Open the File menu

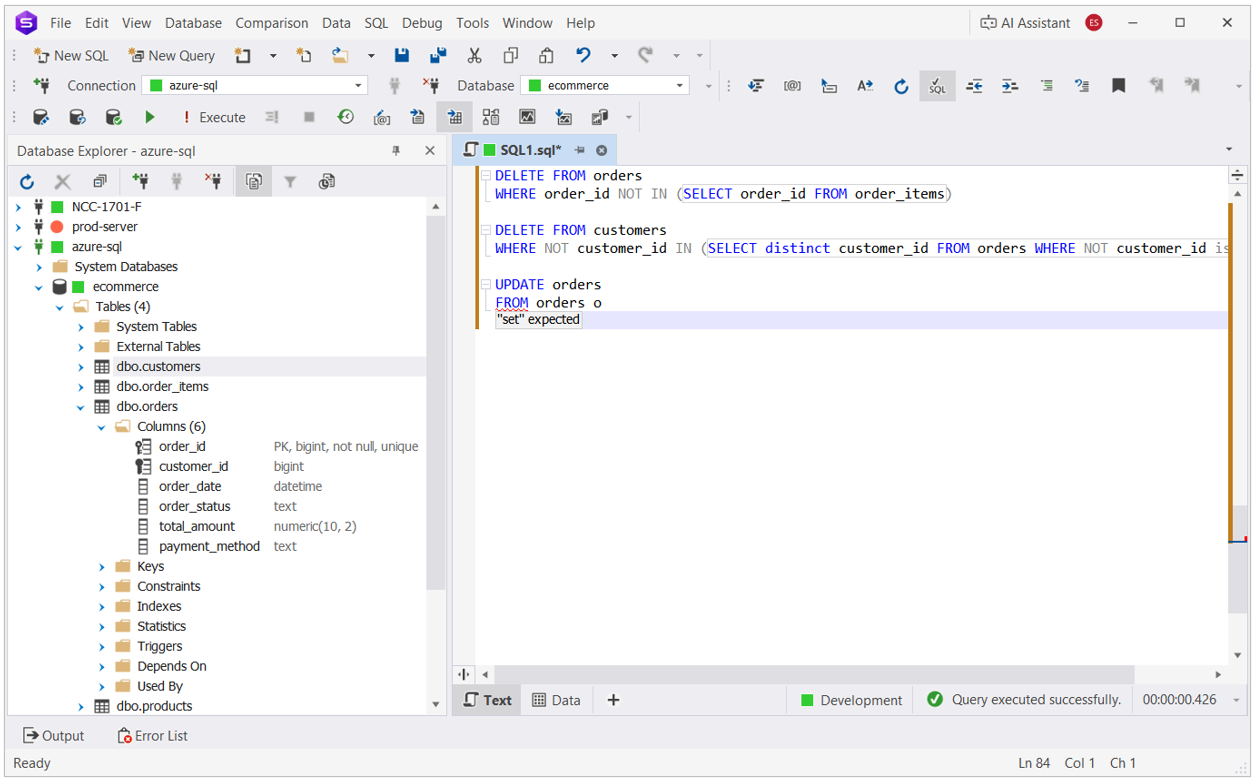pyautogui.click(x=60, y=23)
